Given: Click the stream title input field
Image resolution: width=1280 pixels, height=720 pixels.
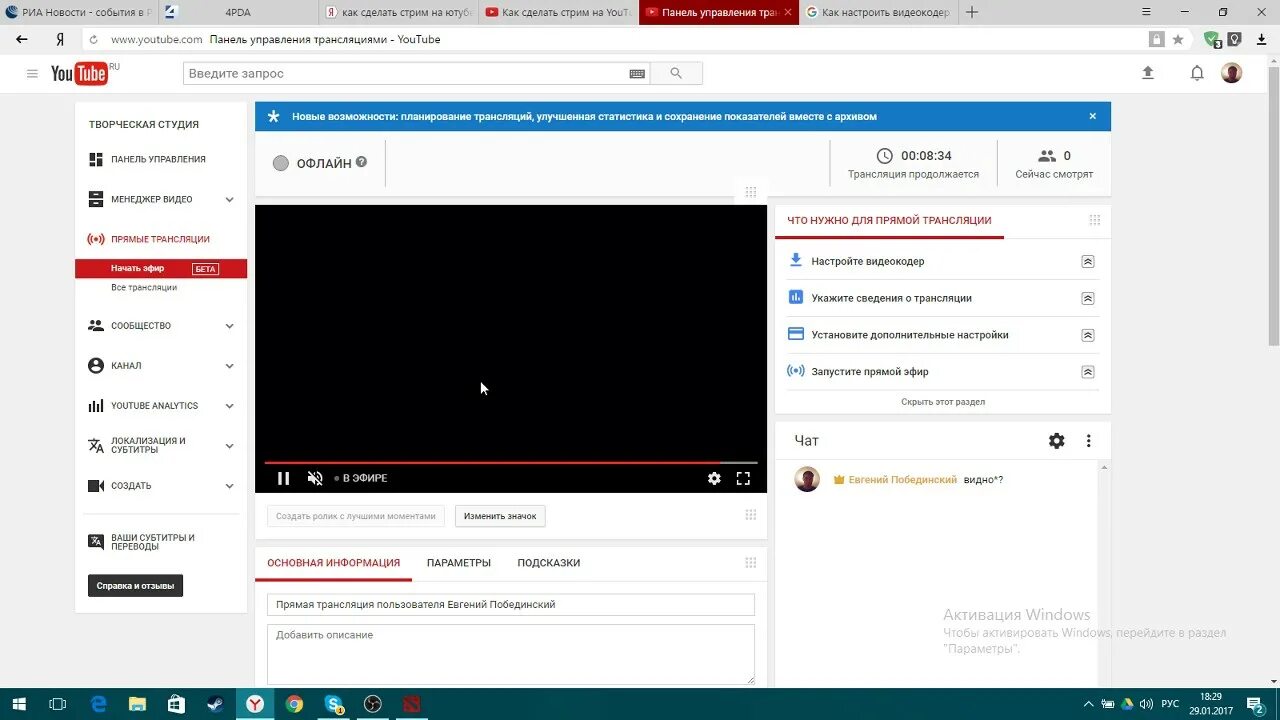Looking at the screenshot, I should pos(511,604).
